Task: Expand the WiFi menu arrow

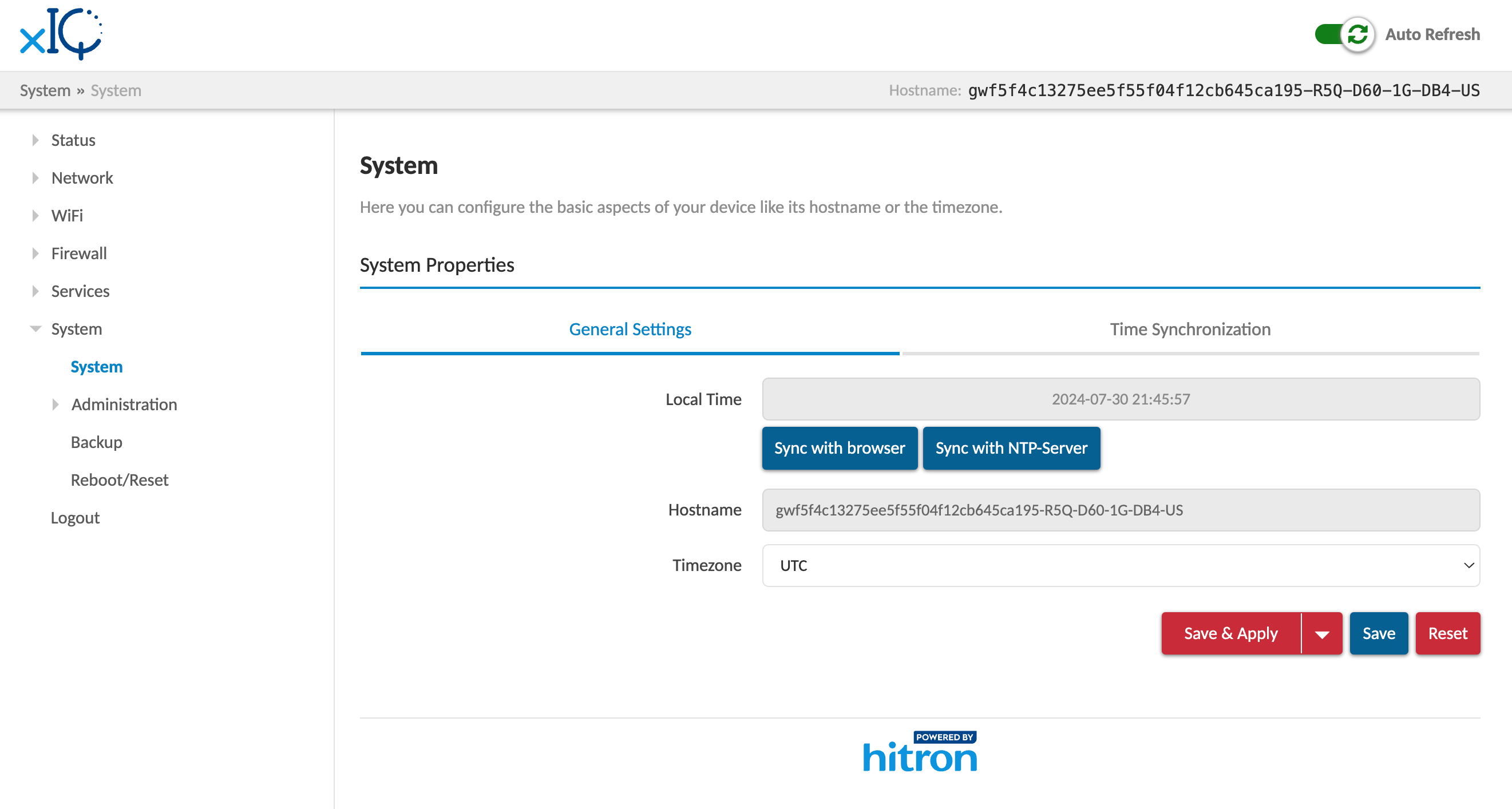Action: [x=35, y=215]
